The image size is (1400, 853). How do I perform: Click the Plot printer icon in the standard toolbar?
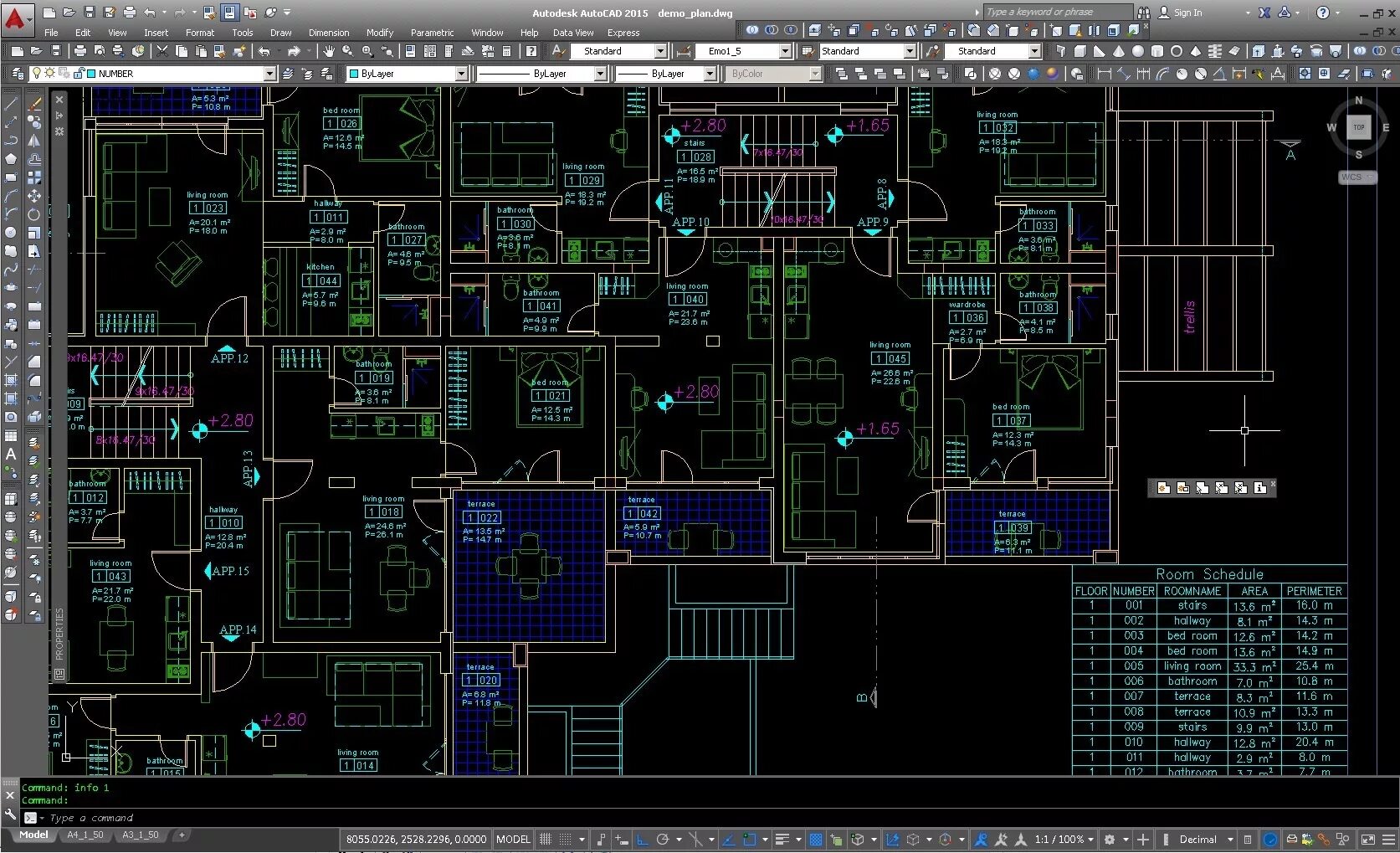pyautogui.click(x=79, y=51)
